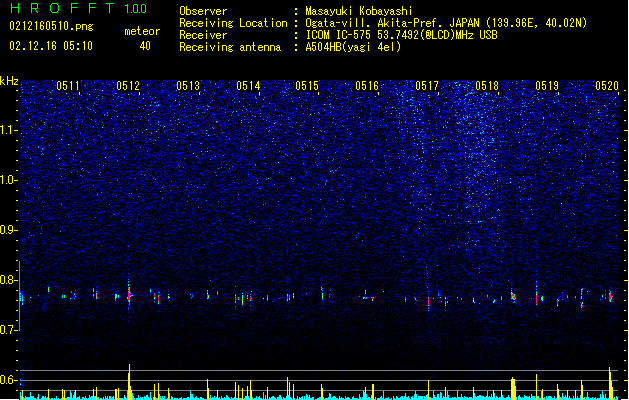
Task: Click the 0515 time marker
Action: click(x=307, y=86)
